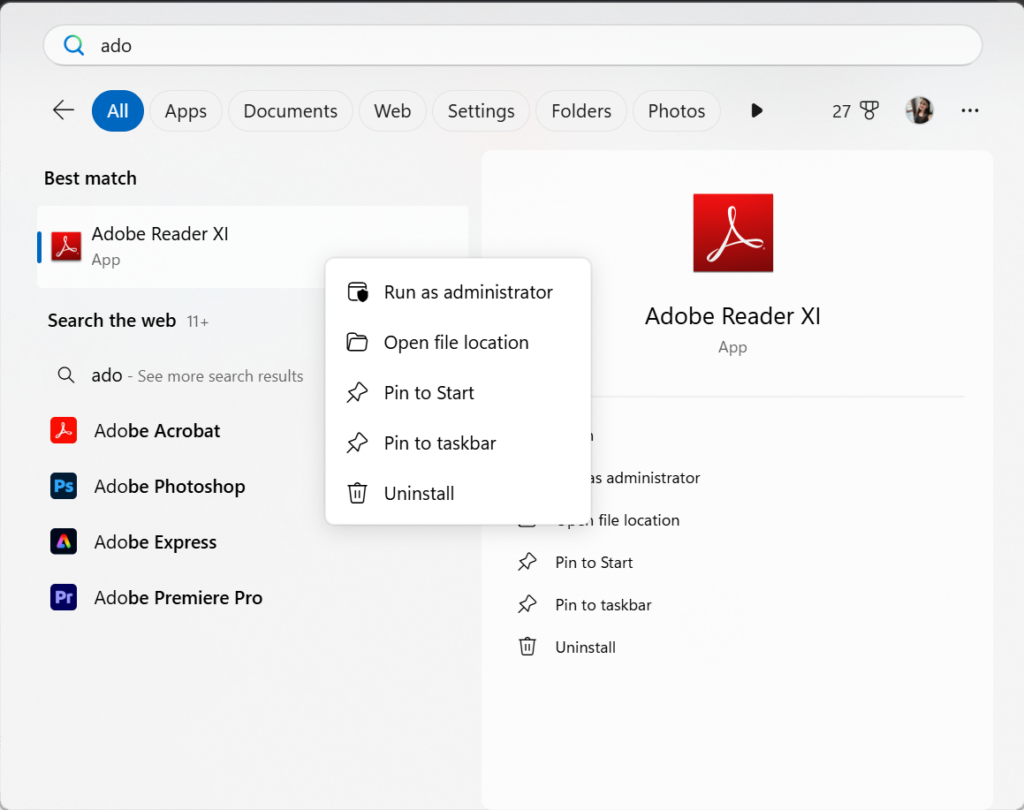Viewport: 1024px width, 810px height.
Task: Click Pin to taskbar in the details pane
Action: point(603,605)
